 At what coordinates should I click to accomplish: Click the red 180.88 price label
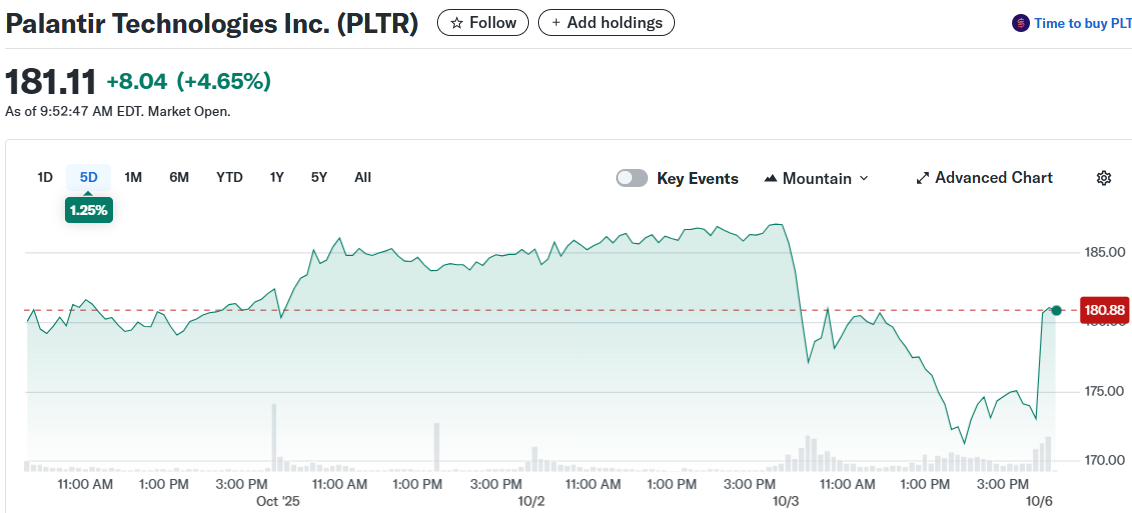coord(1105,310)
